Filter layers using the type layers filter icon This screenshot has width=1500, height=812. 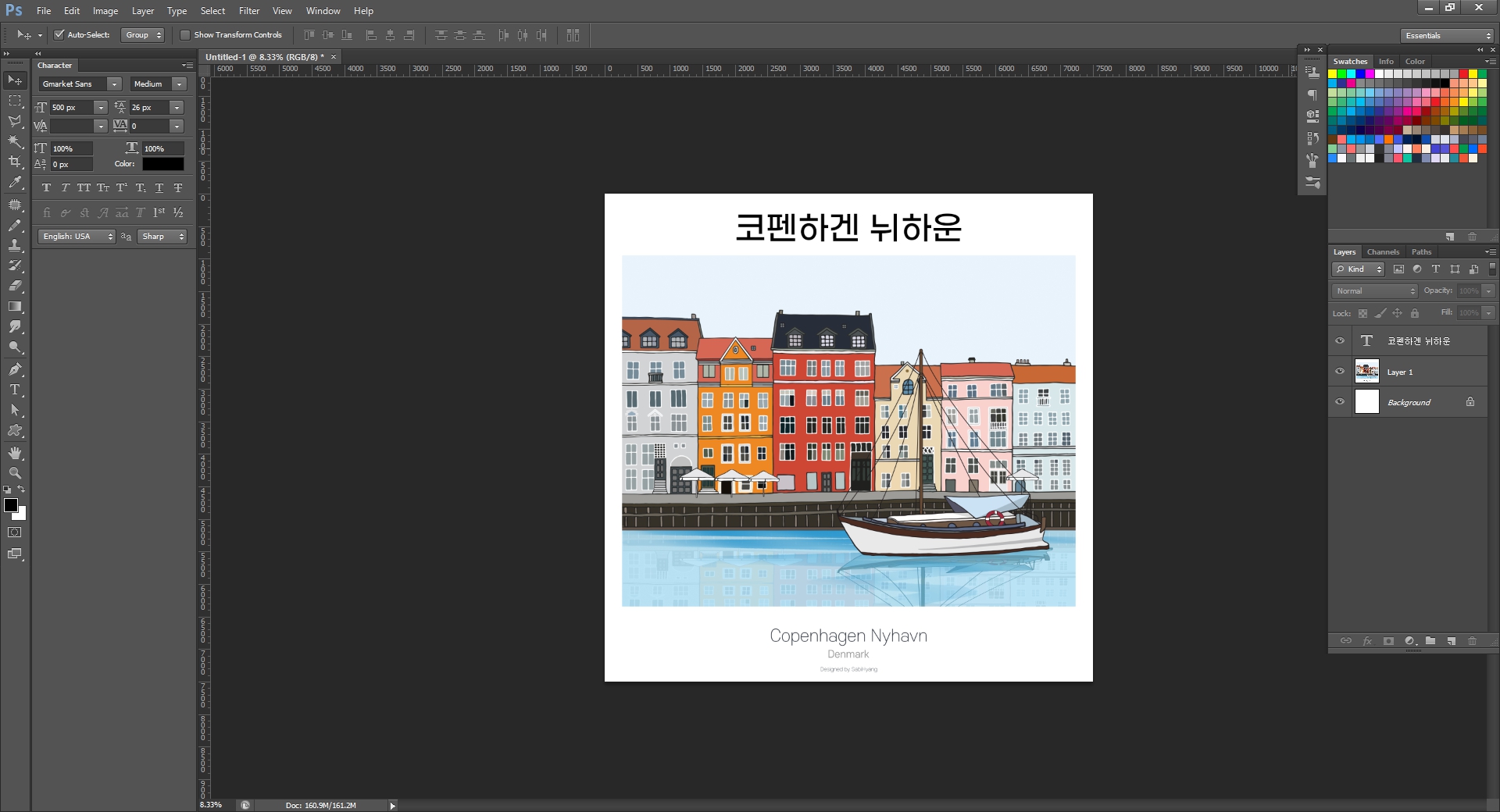coord(1435,269)
